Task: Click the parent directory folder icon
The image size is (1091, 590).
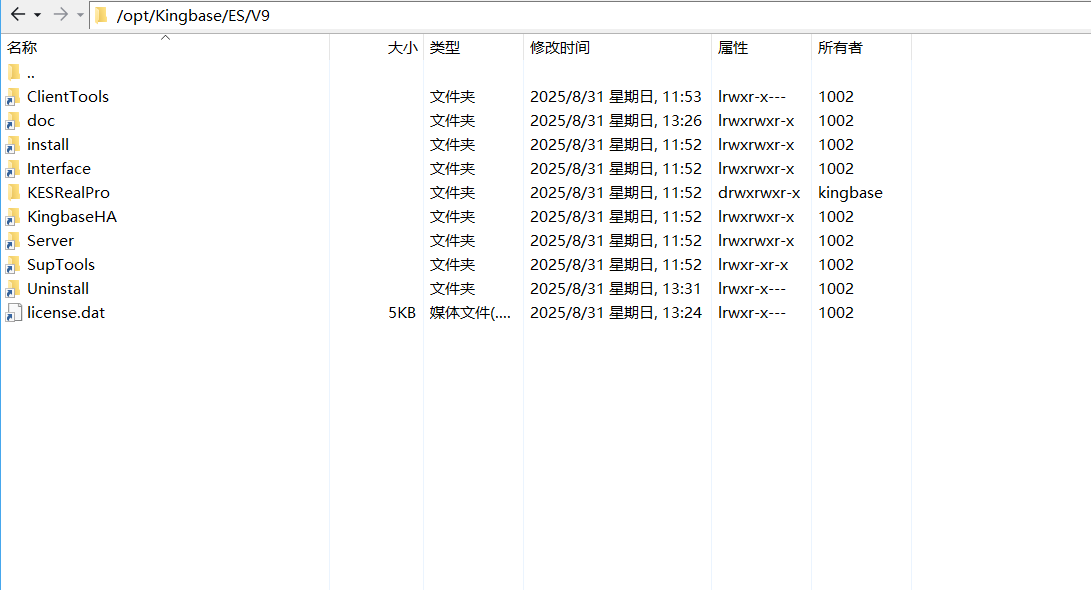Action: click(14, 72)
